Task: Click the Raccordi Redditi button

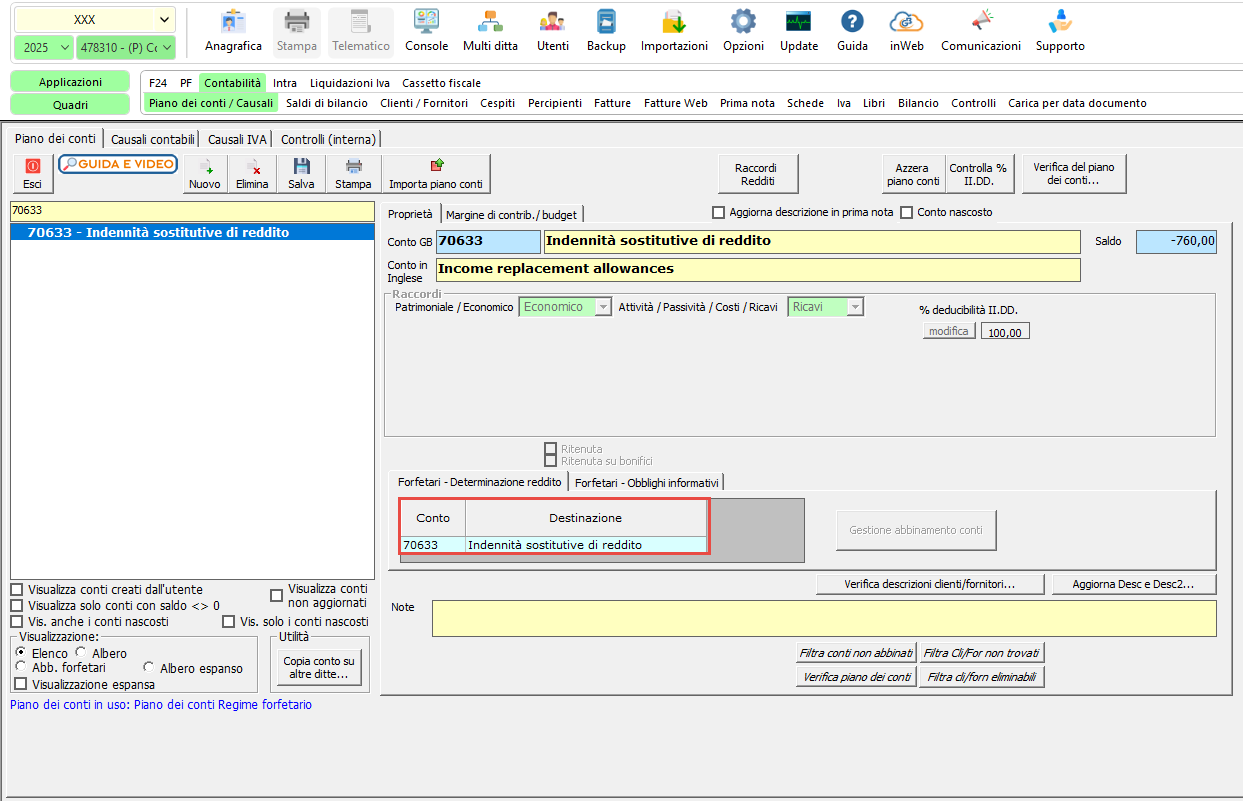Action: pyautogui.click(x=760, y=174)
